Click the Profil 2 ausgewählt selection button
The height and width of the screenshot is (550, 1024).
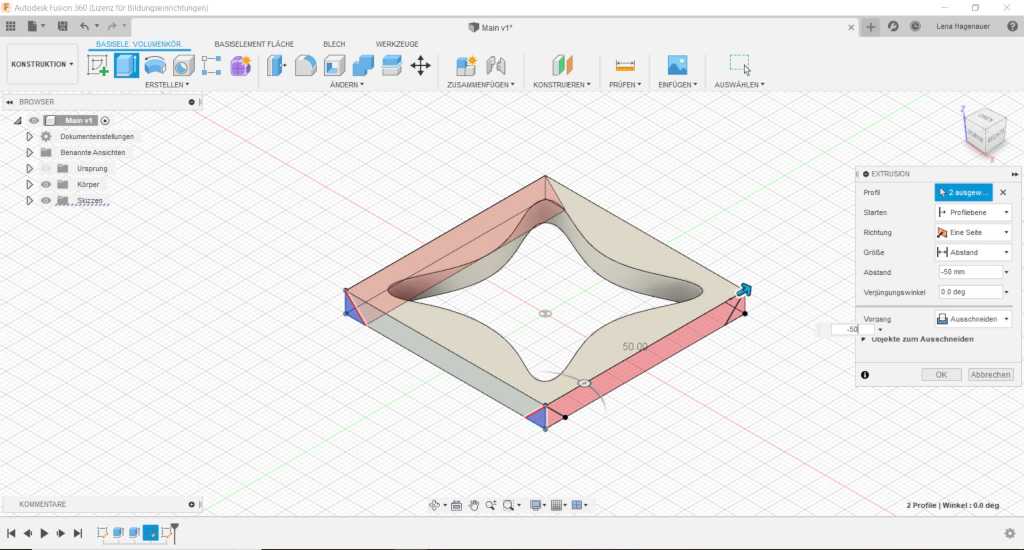[963, 193]
